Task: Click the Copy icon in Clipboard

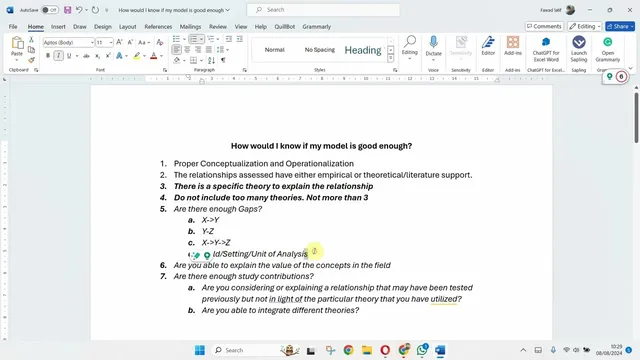Action: click(x=31, y=50)
